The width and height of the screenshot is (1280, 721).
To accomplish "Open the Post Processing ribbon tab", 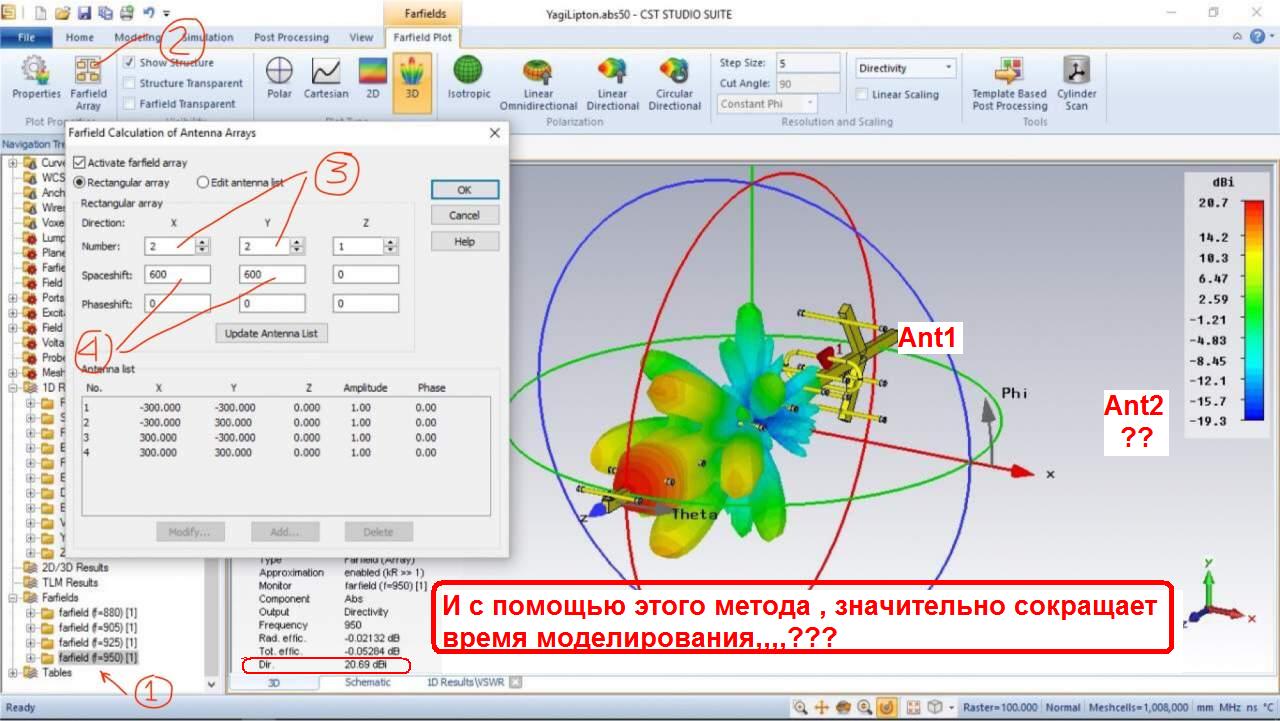I will [291, 37].
